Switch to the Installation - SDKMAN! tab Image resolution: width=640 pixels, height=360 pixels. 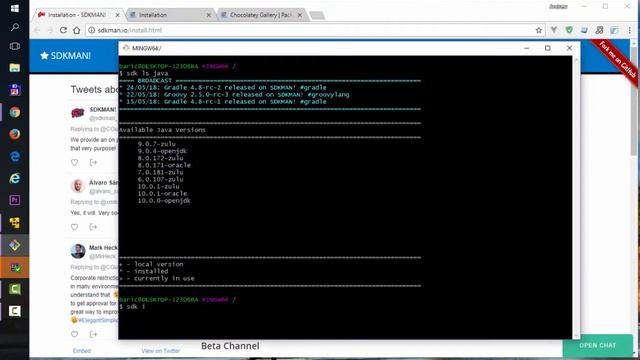[77, 15]
